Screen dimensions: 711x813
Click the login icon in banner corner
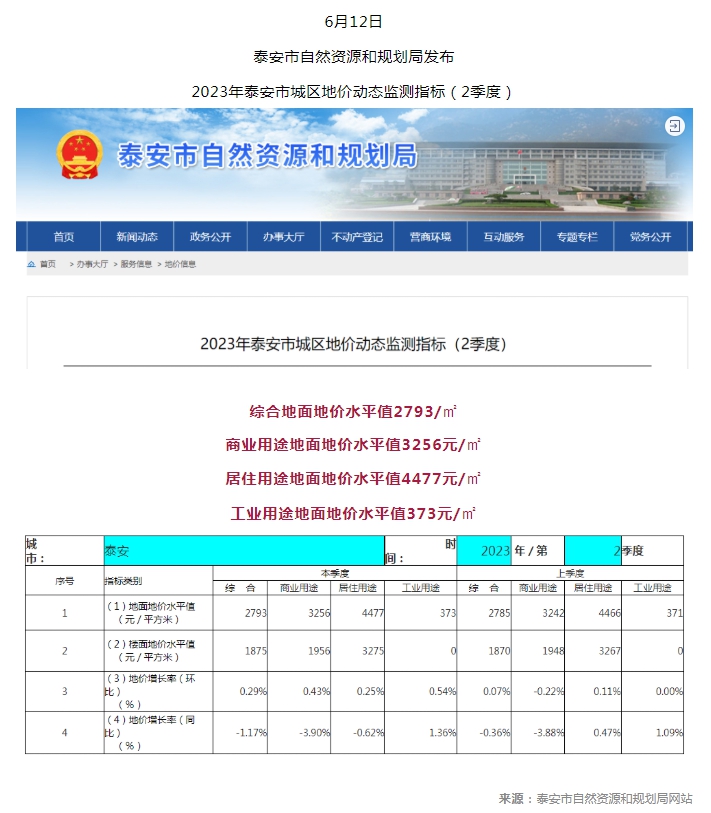675,126
